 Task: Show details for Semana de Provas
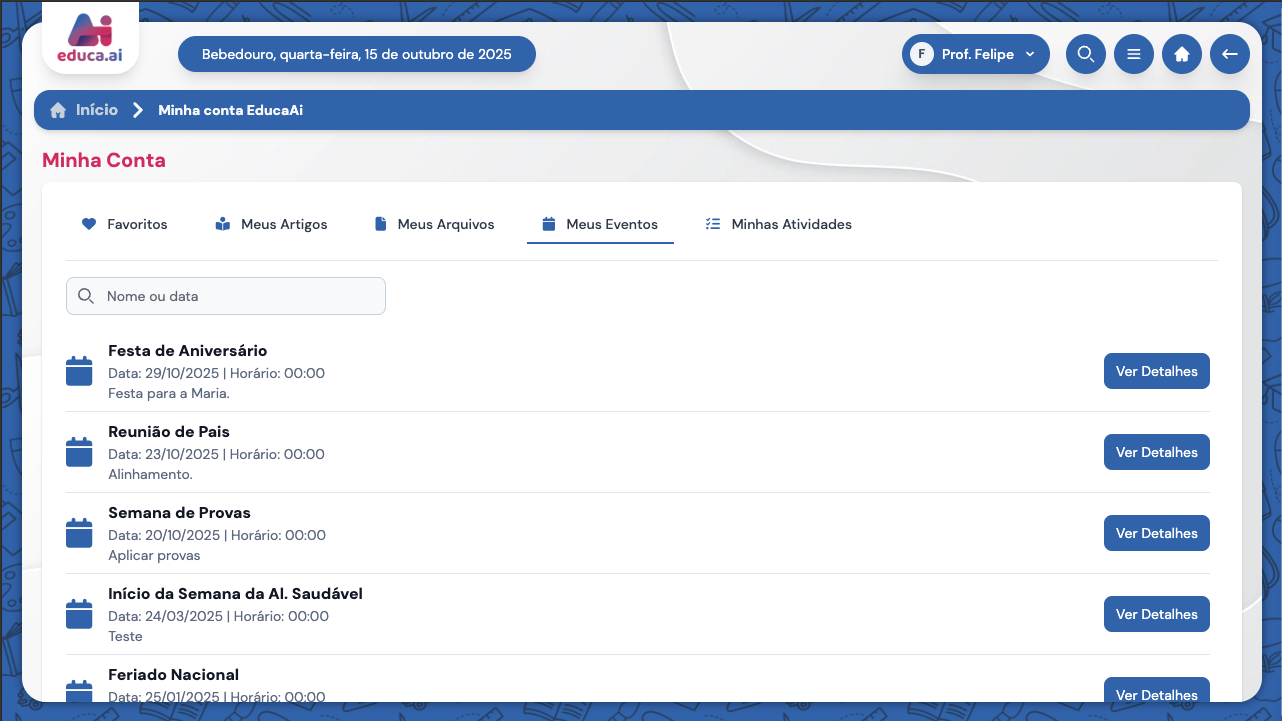pyautogui.click(x=1156, y=533)
